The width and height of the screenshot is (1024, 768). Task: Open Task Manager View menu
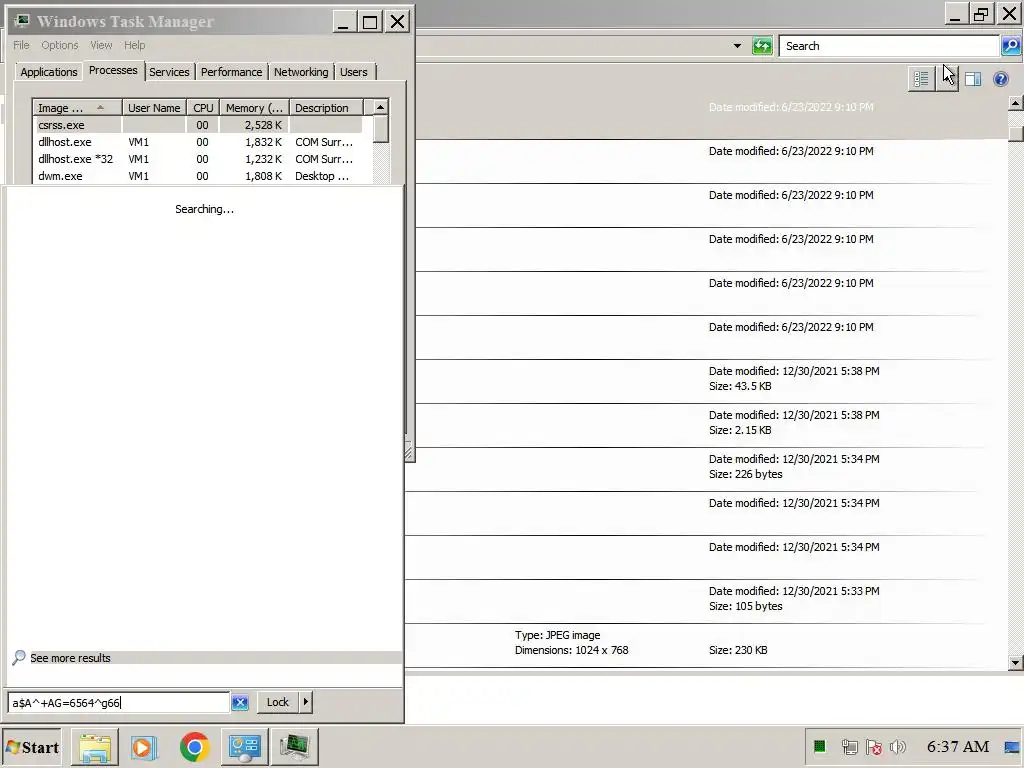click(101, 45)
